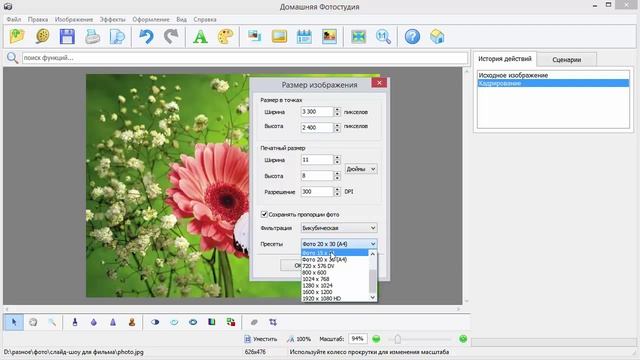Select the arrow pointer tool

(14, 322)
